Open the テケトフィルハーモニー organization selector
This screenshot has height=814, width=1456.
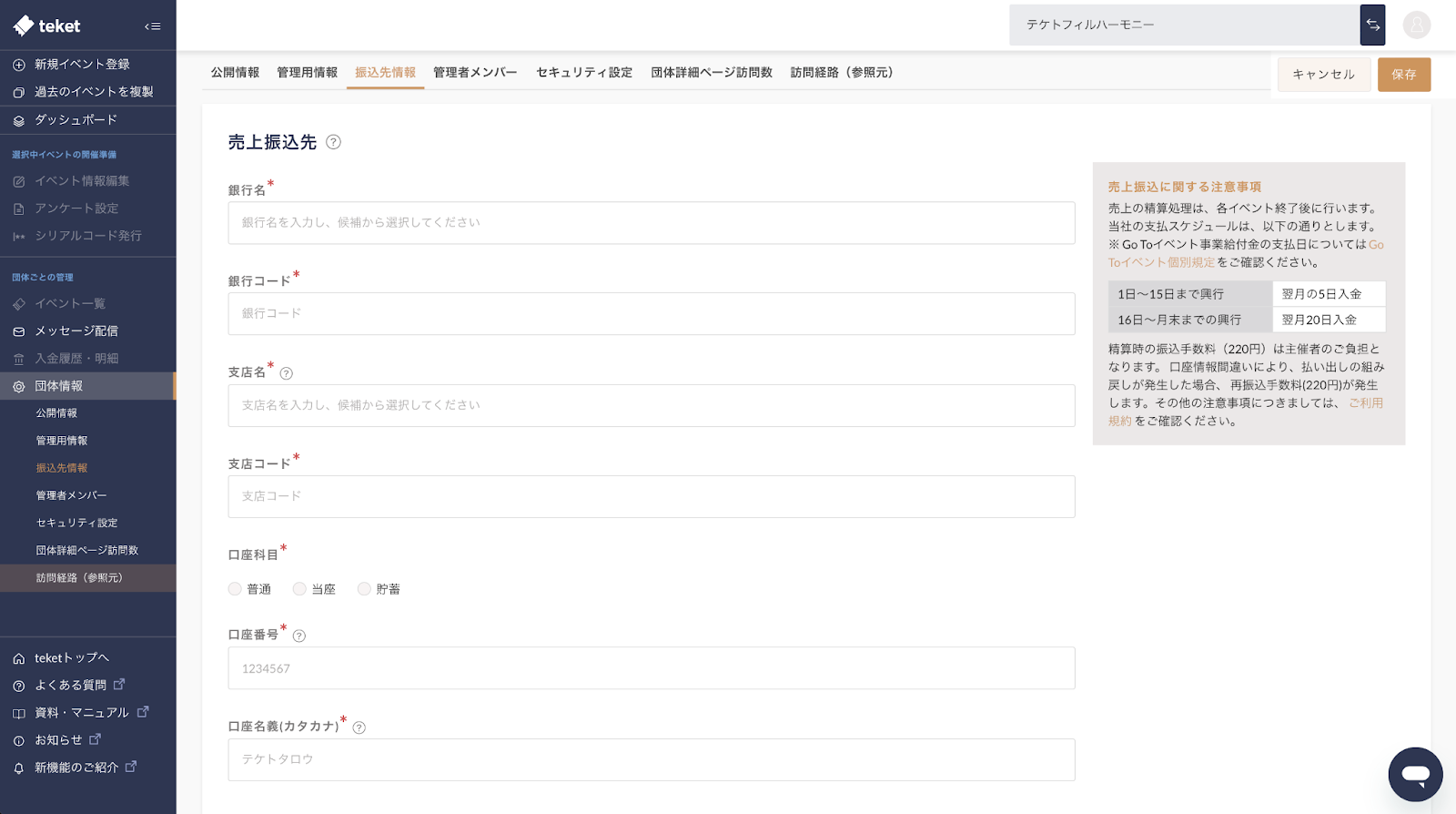click(1183, 25)
